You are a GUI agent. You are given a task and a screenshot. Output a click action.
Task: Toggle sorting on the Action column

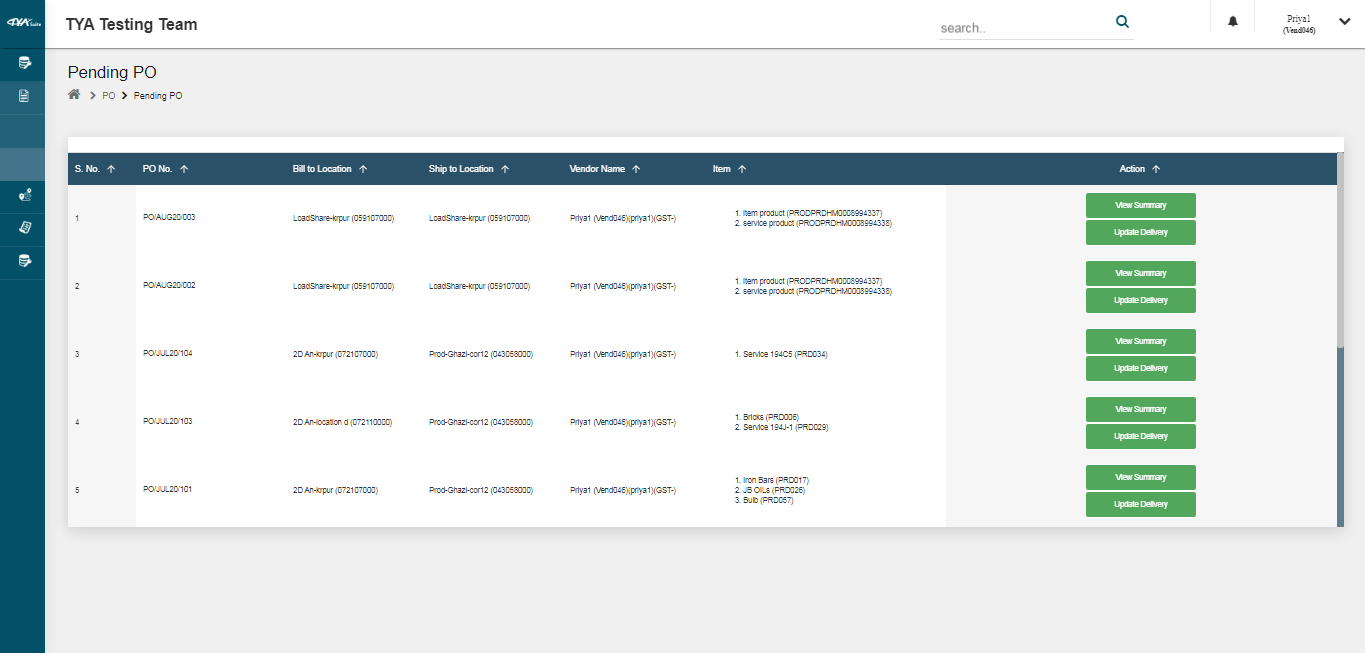click(1154, 168)
